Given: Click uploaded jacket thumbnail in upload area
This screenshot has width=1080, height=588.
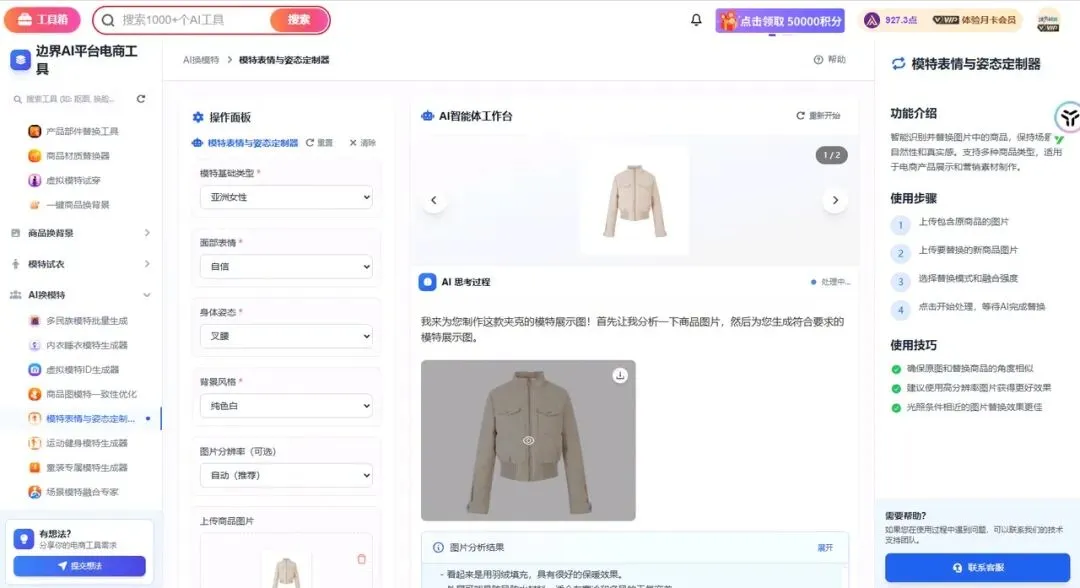Looking at the screenshot, I should click(x=286, y=571).
